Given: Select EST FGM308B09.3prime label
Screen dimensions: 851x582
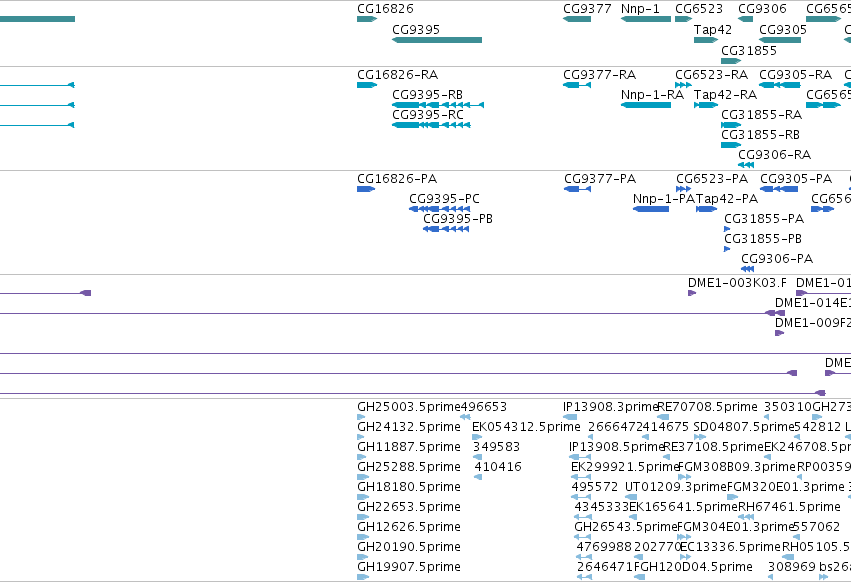Looking at the screenshot, I should (737, 467).
